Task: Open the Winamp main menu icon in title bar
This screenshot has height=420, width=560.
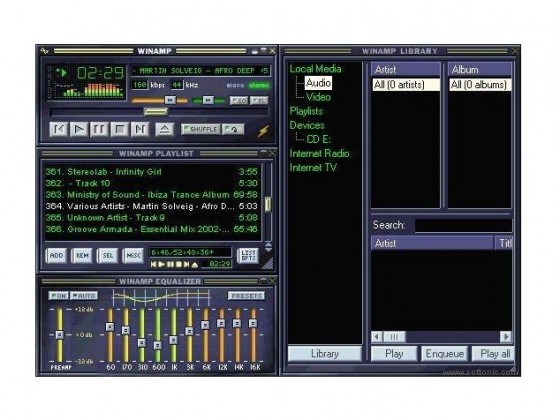Action: point(44,51)
